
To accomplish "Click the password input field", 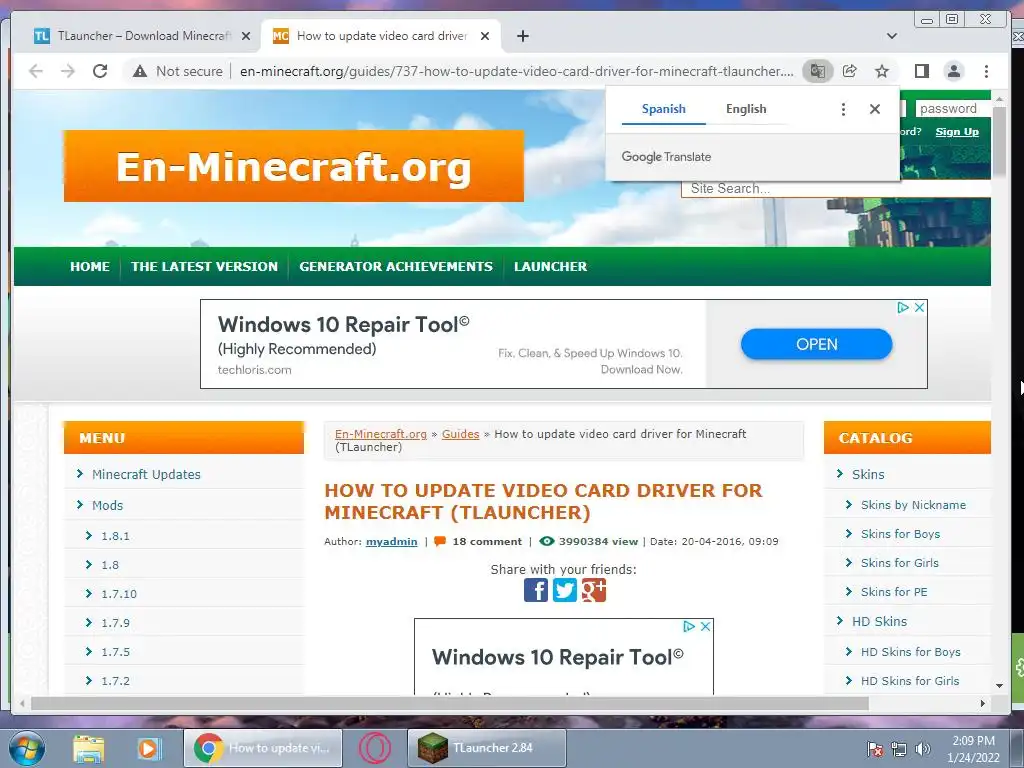I will [952, 108].
